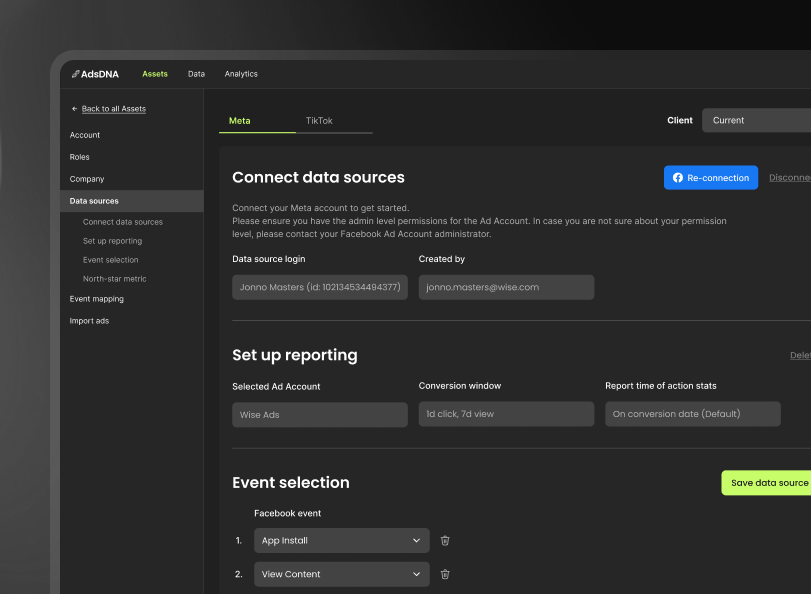Go to Account in the sidebar
The image size is (811, 594).
pyautogui.click(x=85, y=135)
